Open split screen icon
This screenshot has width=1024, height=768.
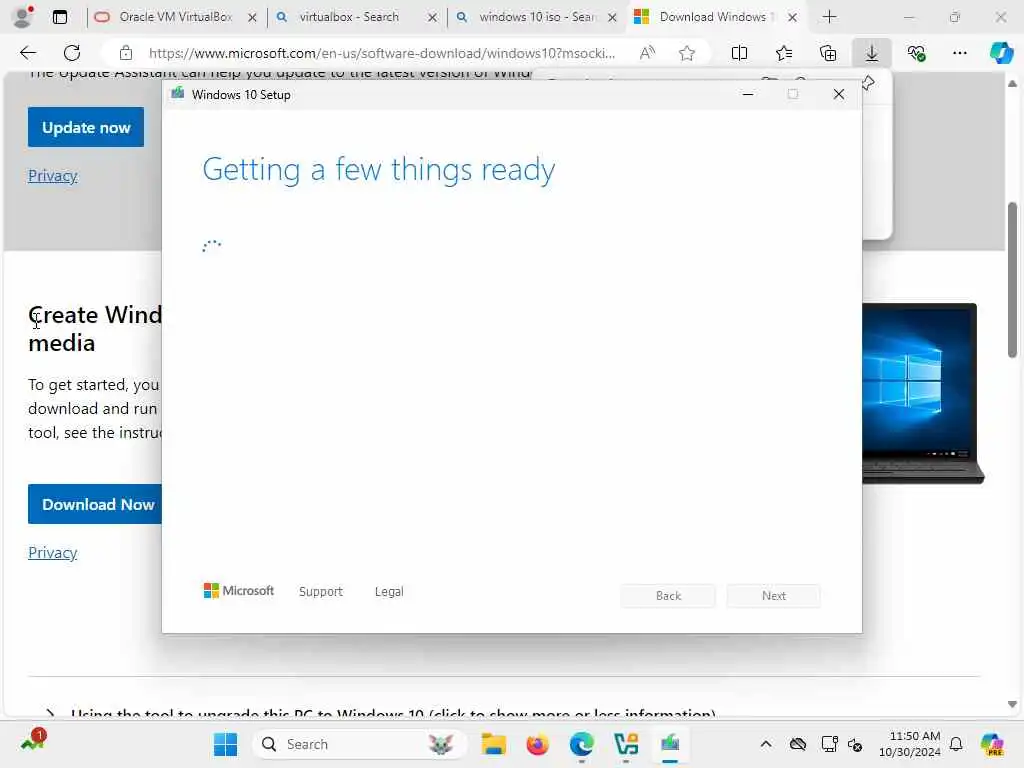739,53
